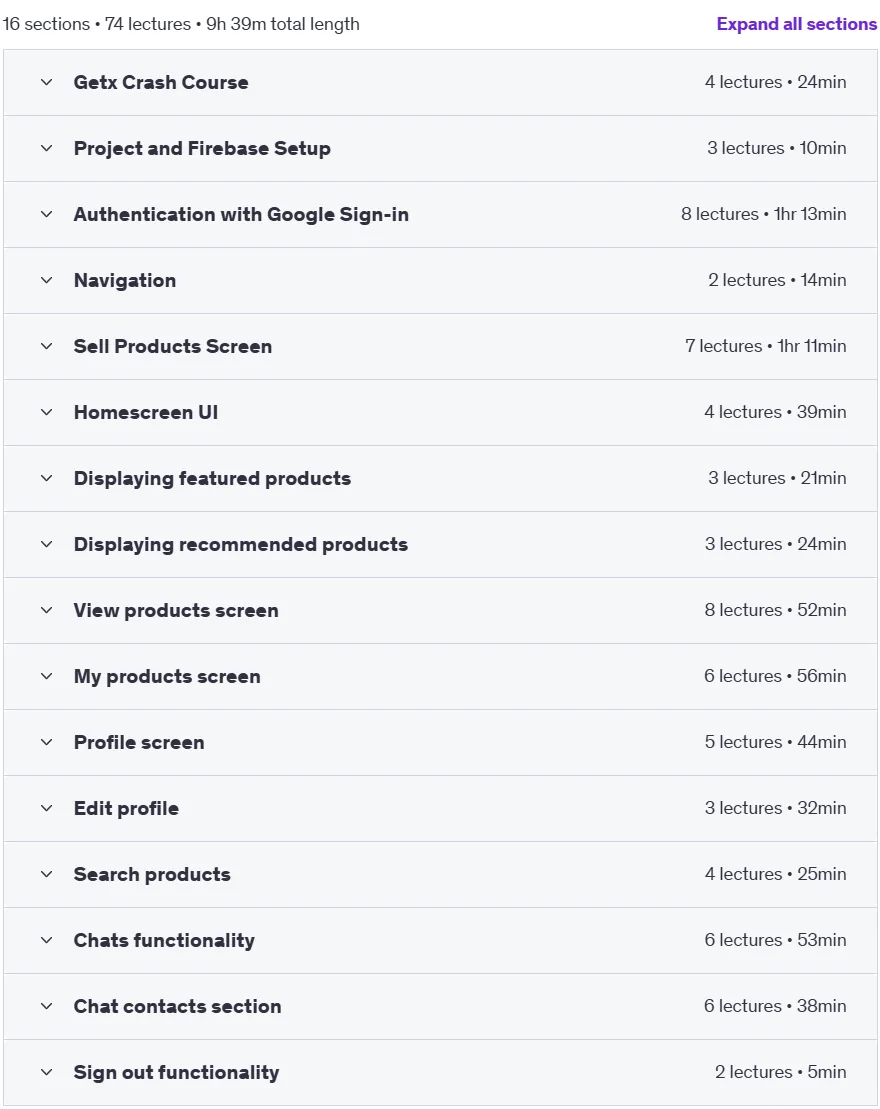Click the 7 lectures 1hr 11min label
Viewport: 880px width, 1109px height.
point(765,347)
